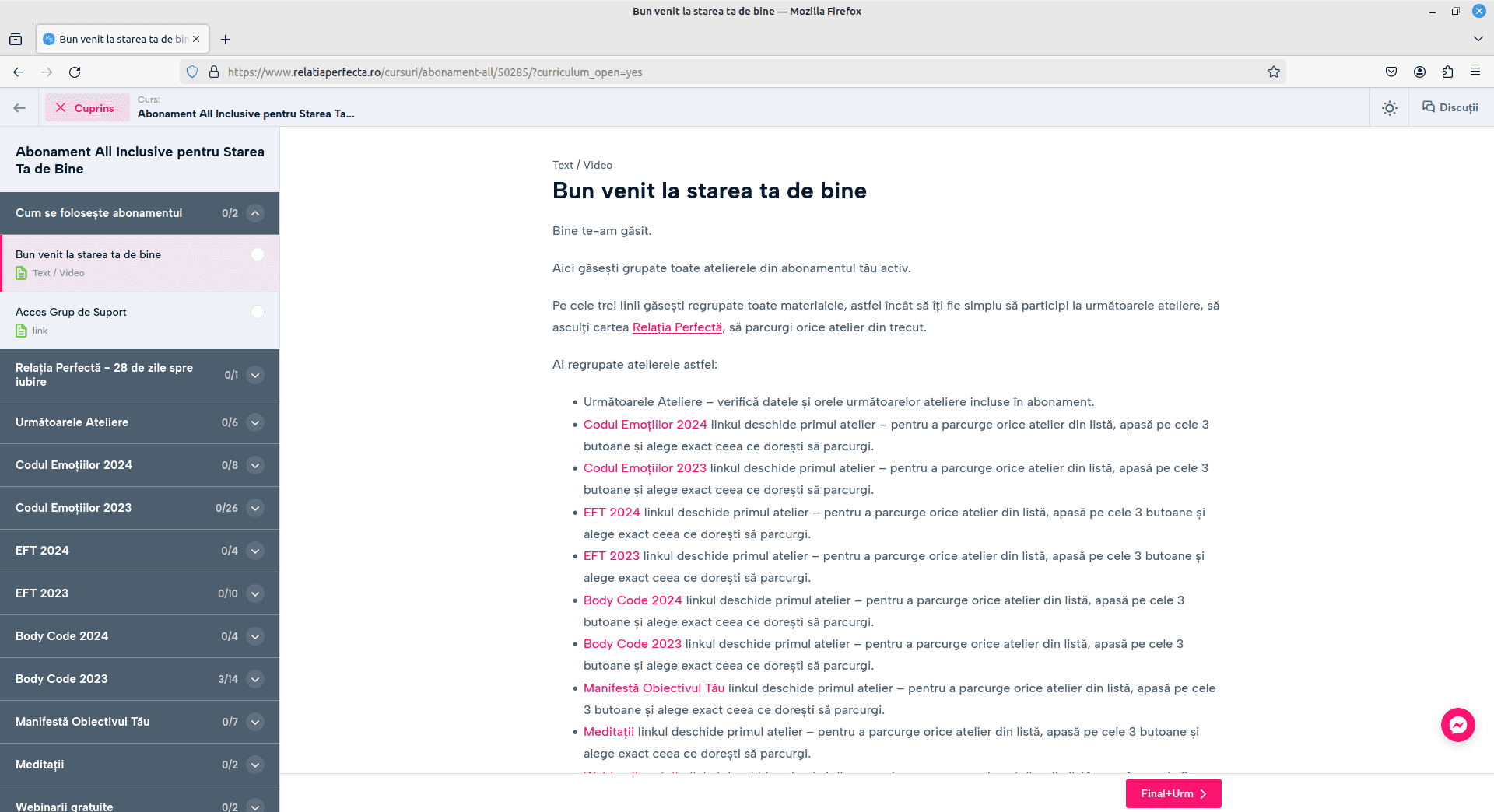Expand the Meditații section

[255, 765]
